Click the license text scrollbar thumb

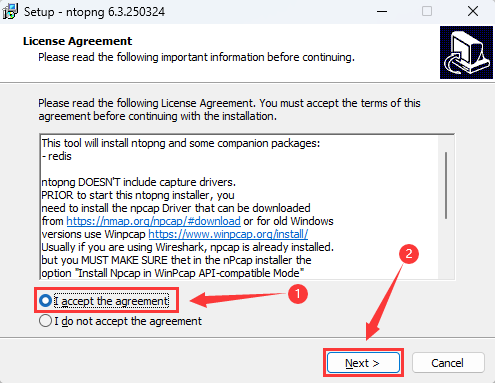(446, 185)
